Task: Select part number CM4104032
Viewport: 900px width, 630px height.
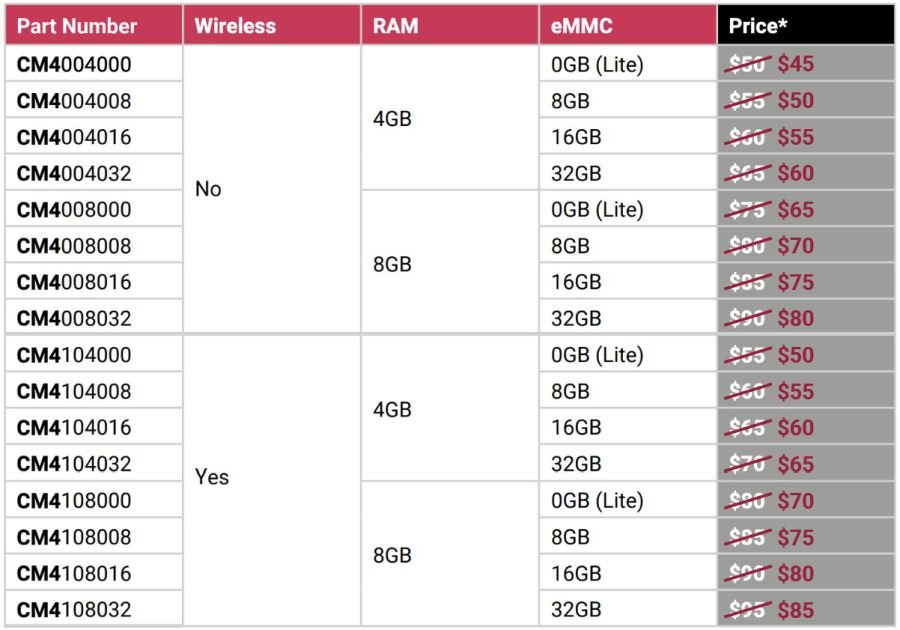Action: pos(74,464)
